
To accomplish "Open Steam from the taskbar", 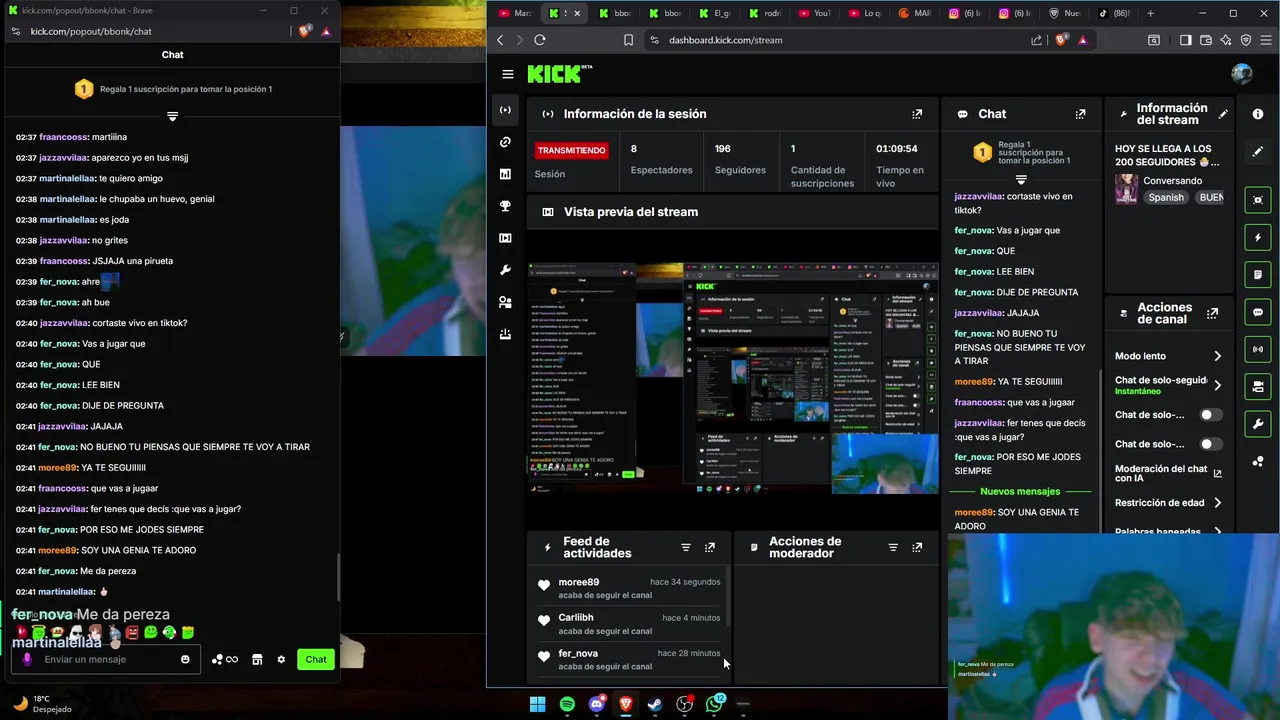I will (655, 704).
